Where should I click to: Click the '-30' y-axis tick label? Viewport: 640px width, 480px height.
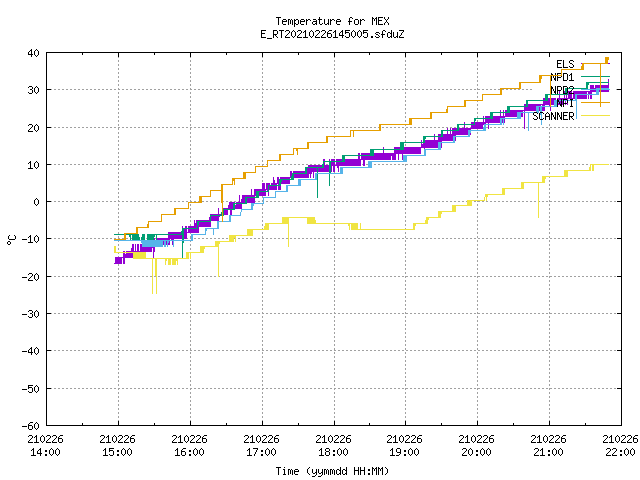pyautogui.click(x=31, y=314)
